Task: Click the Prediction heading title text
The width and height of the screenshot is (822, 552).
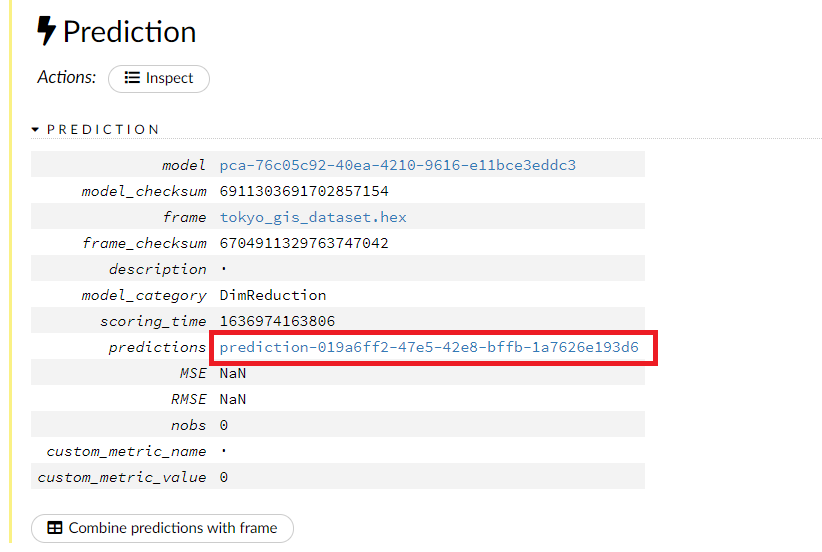Action: [130, 32]
